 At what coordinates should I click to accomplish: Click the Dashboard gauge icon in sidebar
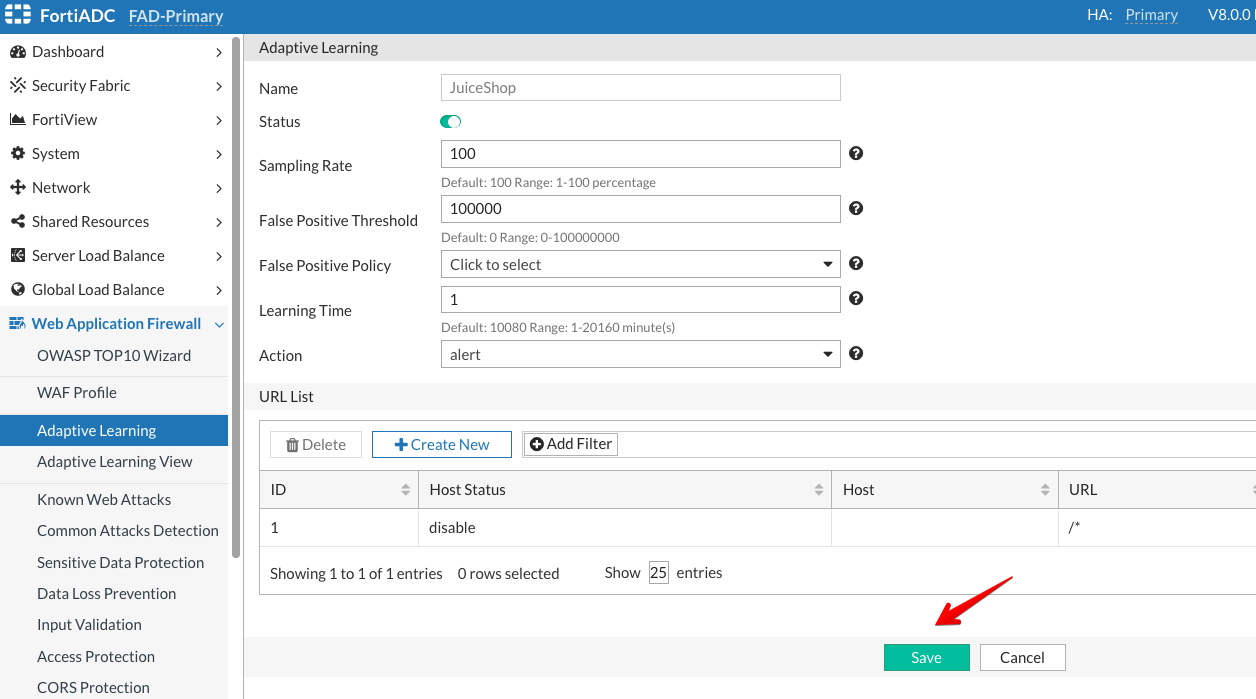pos(17,52)
